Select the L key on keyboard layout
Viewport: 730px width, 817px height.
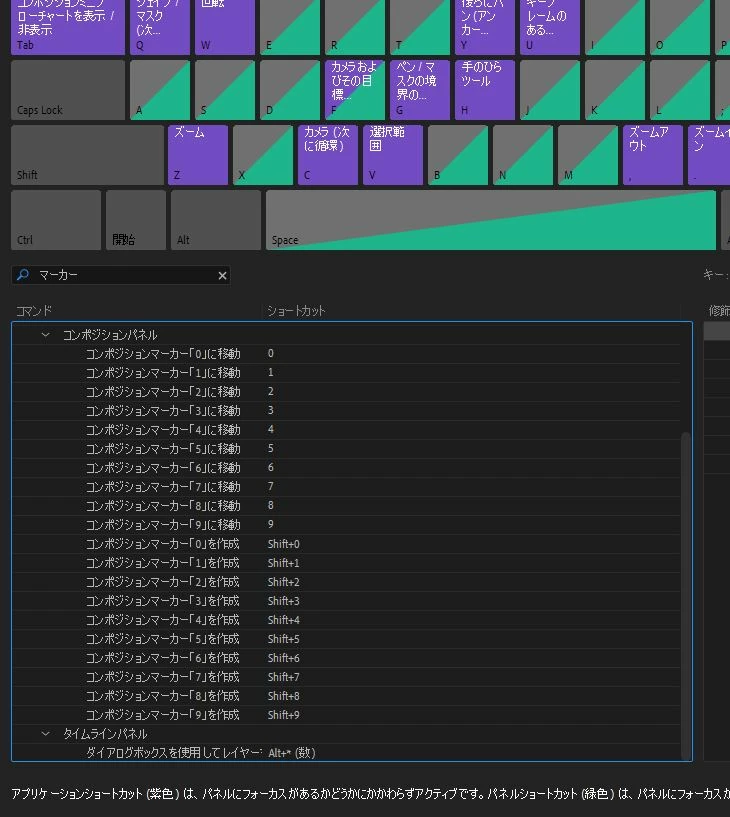tap(679, 90)
